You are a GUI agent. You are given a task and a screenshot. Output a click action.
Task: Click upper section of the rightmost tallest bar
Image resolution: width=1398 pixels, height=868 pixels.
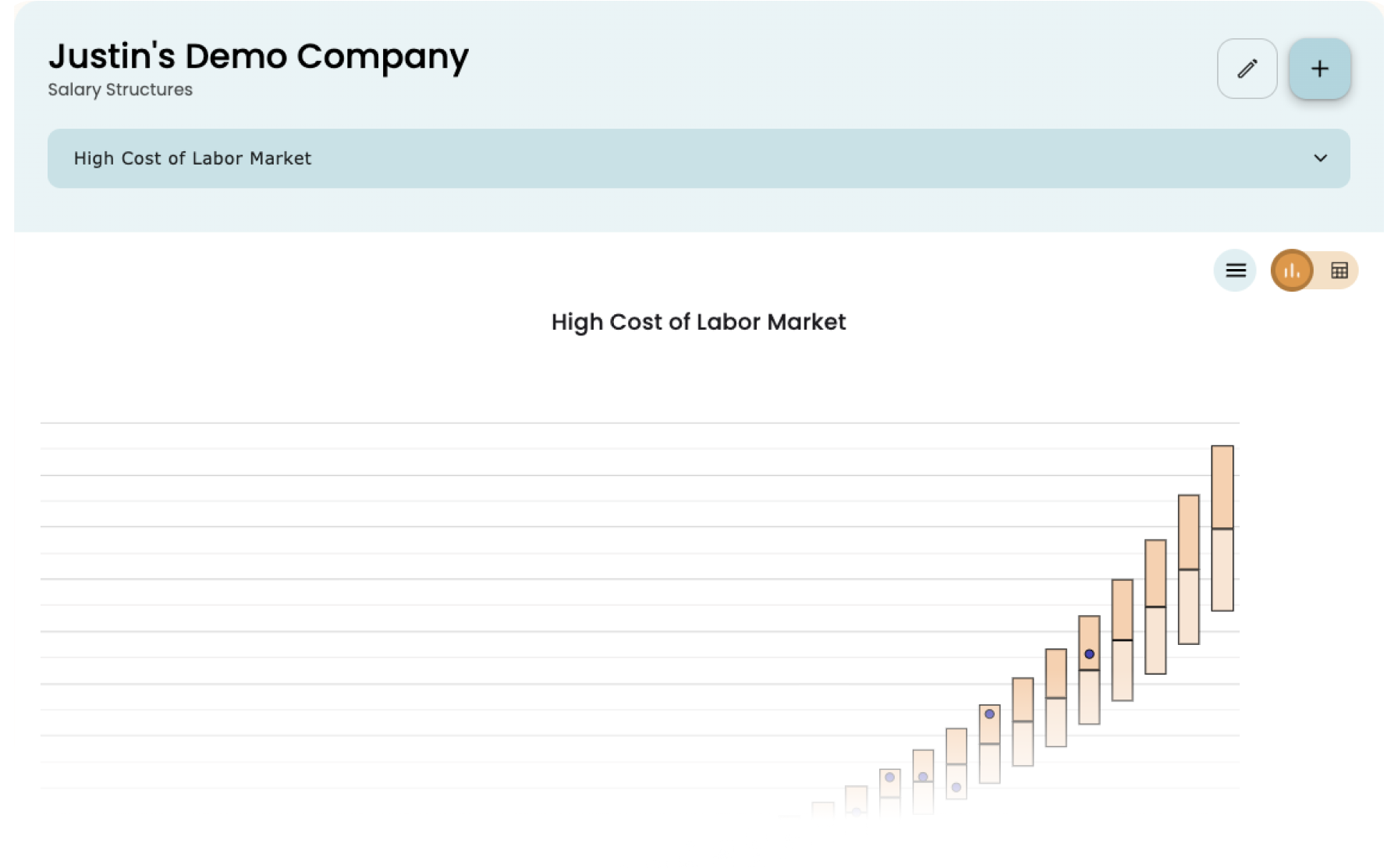[x=1222, y=487]
